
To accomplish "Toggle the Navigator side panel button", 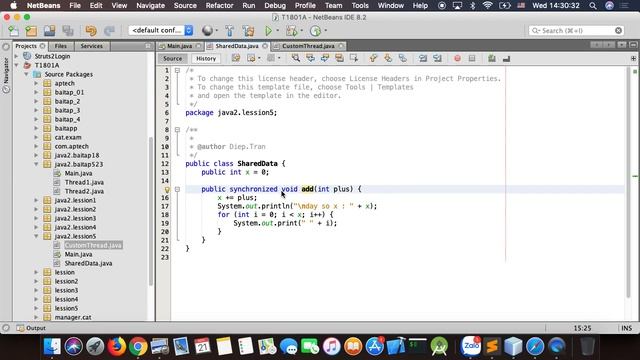I will tap(6, 75).
